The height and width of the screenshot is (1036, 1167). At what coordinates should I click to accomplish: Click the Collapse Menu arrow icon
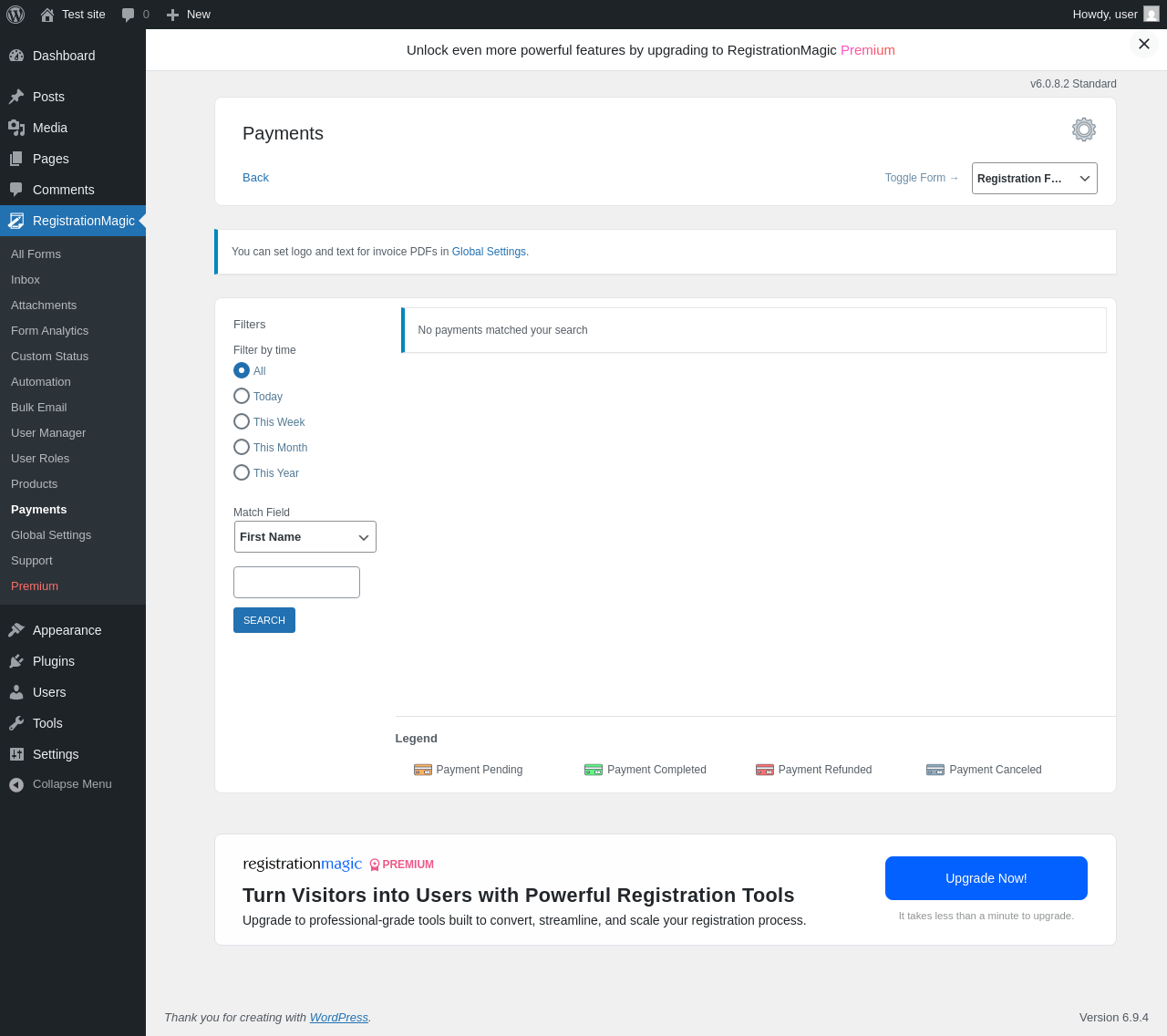(16, 784)
